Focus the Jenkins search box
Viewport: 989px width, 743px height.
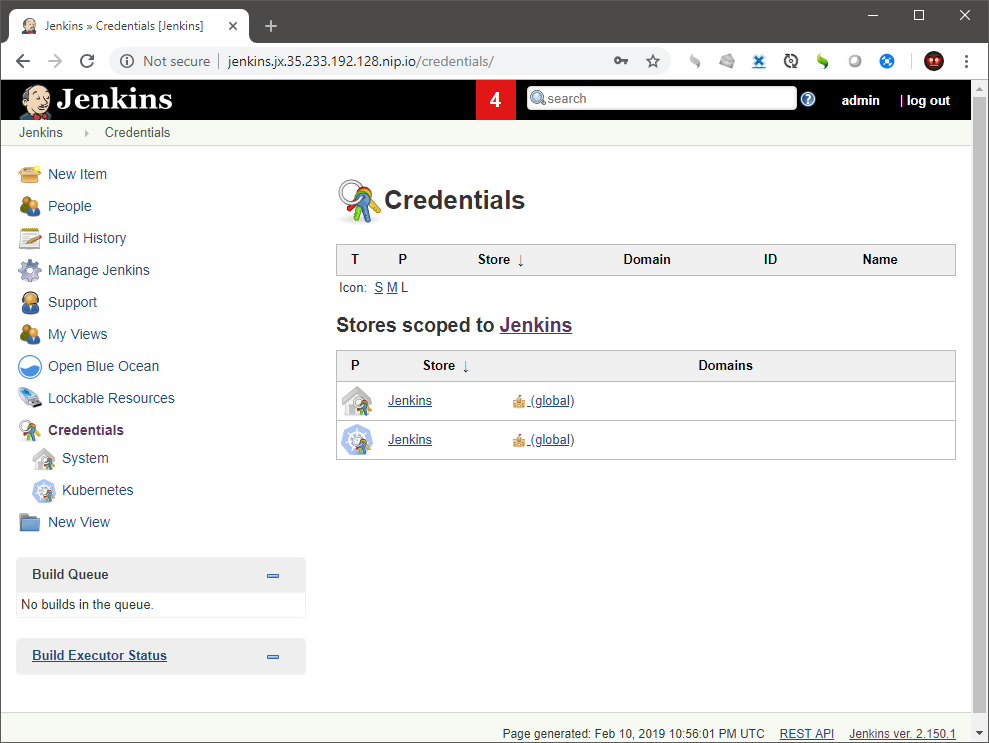tap(662, 98)
